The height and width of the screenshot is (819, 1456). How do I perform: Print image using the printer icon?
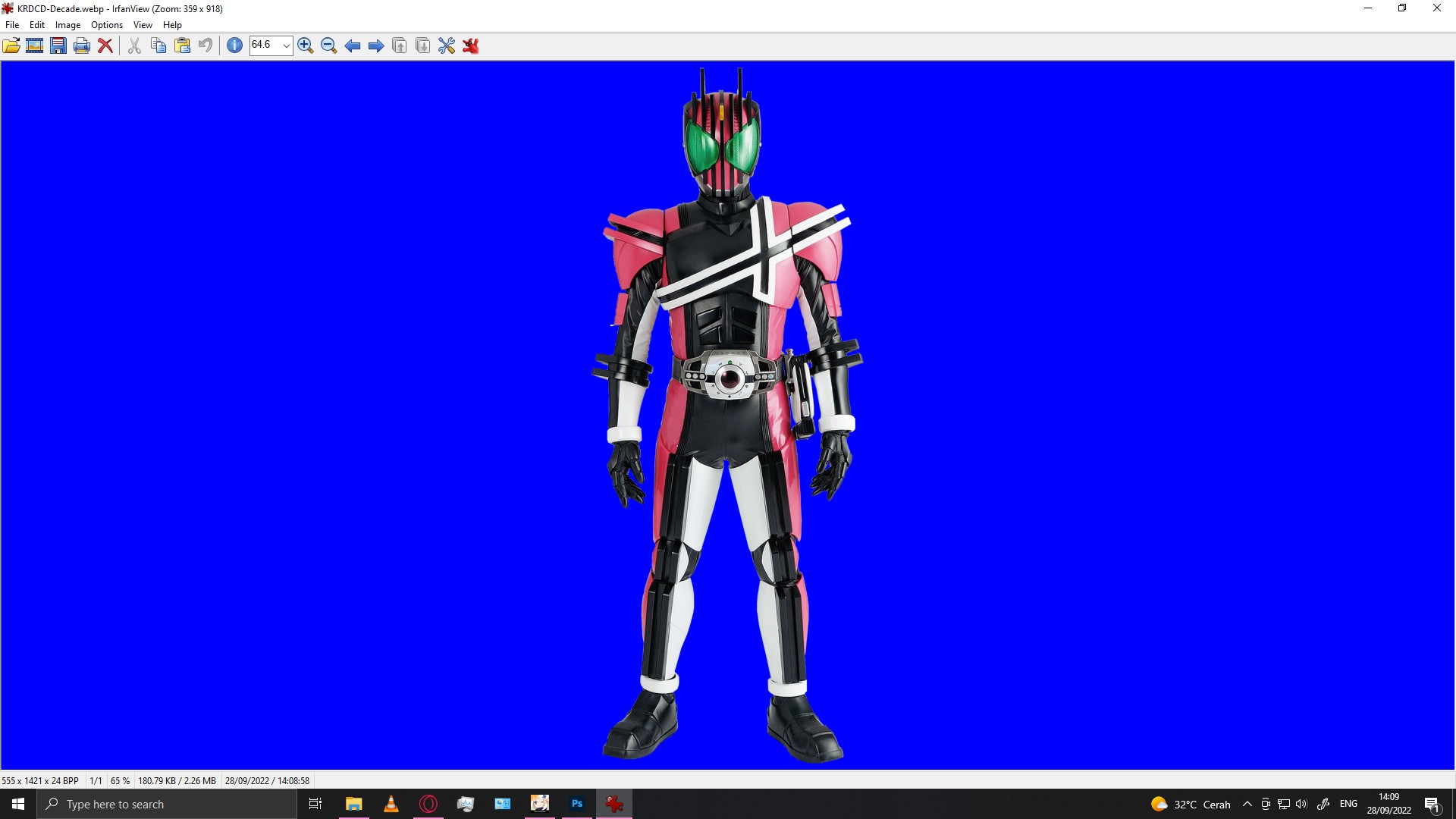coord(82,45)
